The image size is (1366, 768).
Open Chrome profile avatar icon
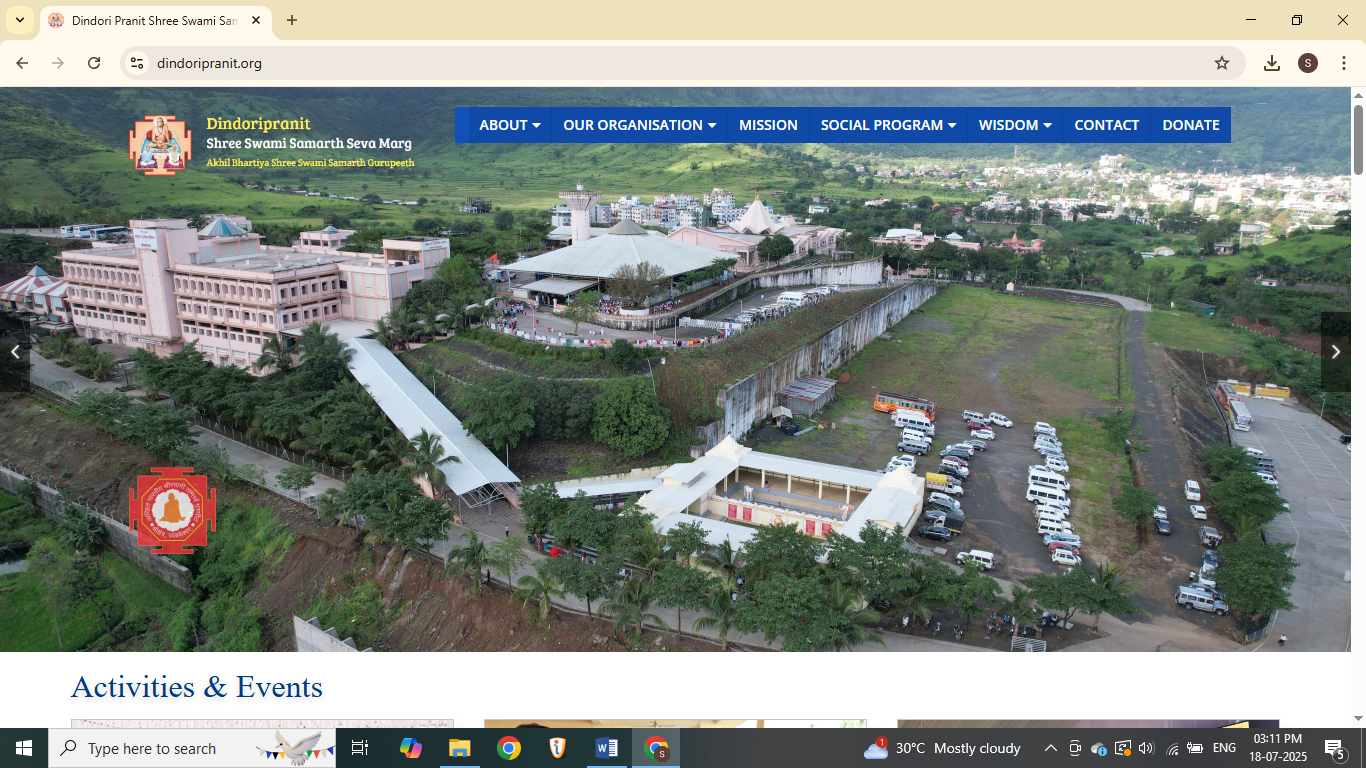[x=1307, y=63]
